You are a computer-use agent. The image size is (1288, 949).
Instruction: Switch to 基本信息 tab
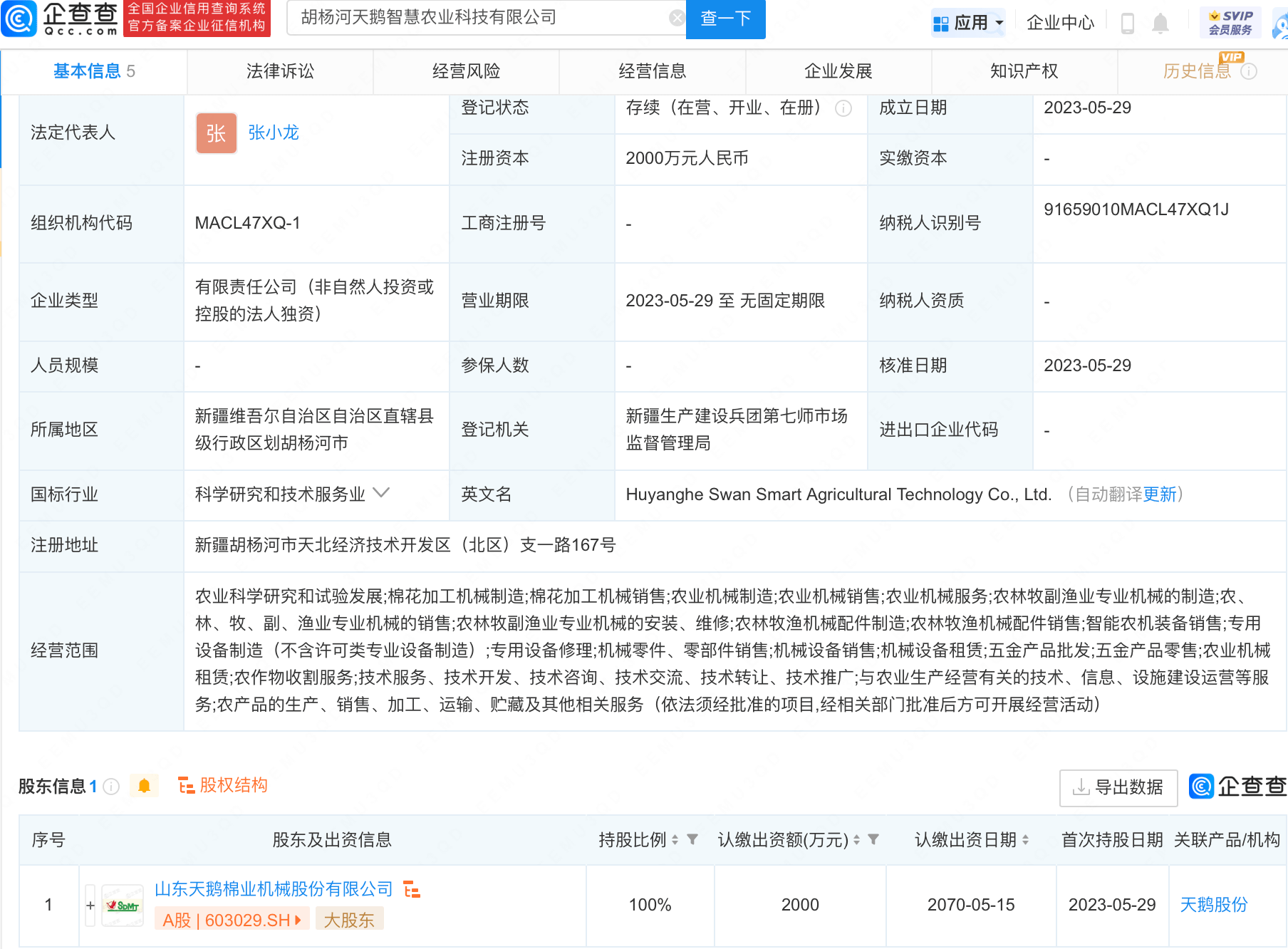(x=94, y=71)
